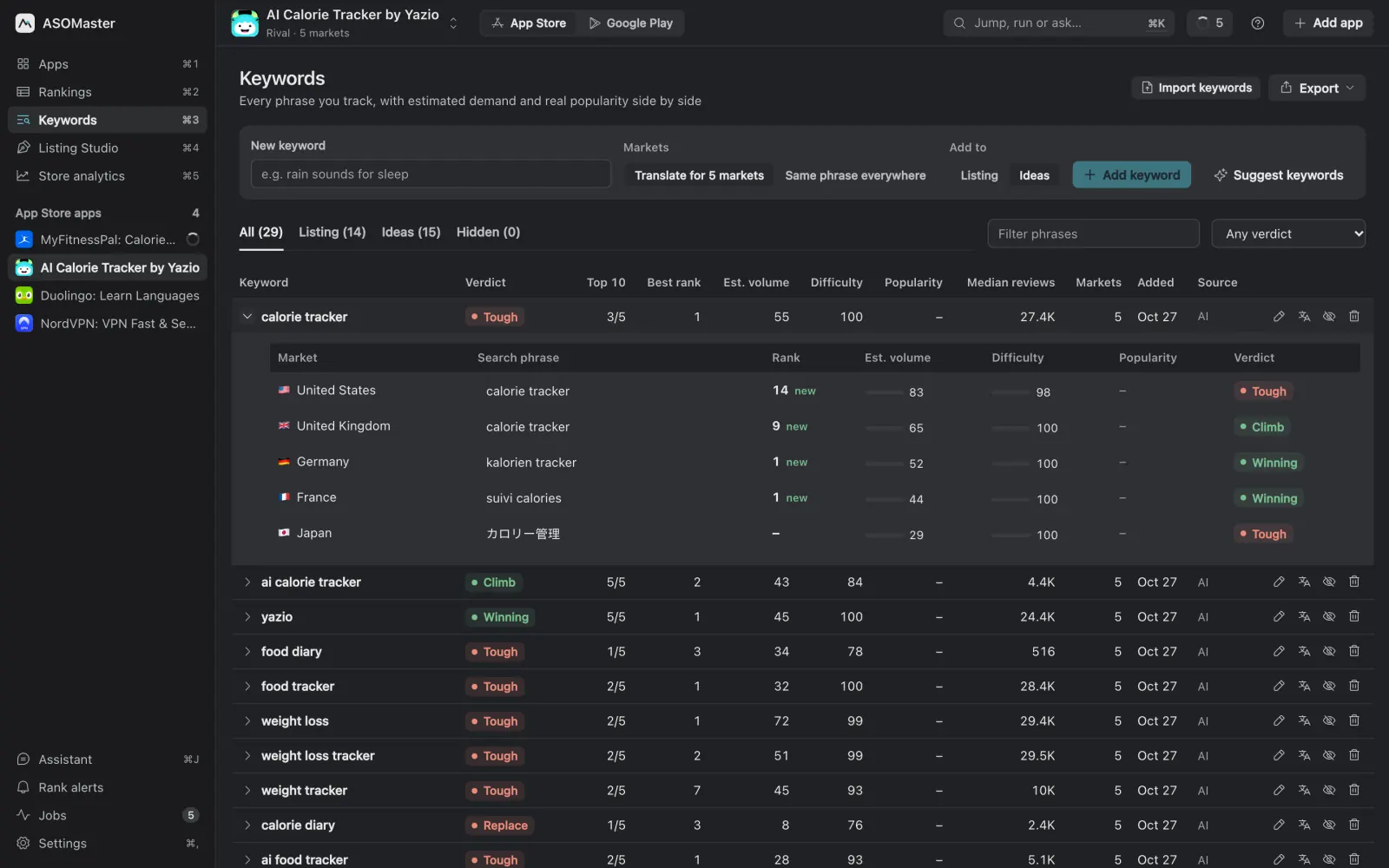Hide the weight loss tracker keyword

click(1329, 756)
